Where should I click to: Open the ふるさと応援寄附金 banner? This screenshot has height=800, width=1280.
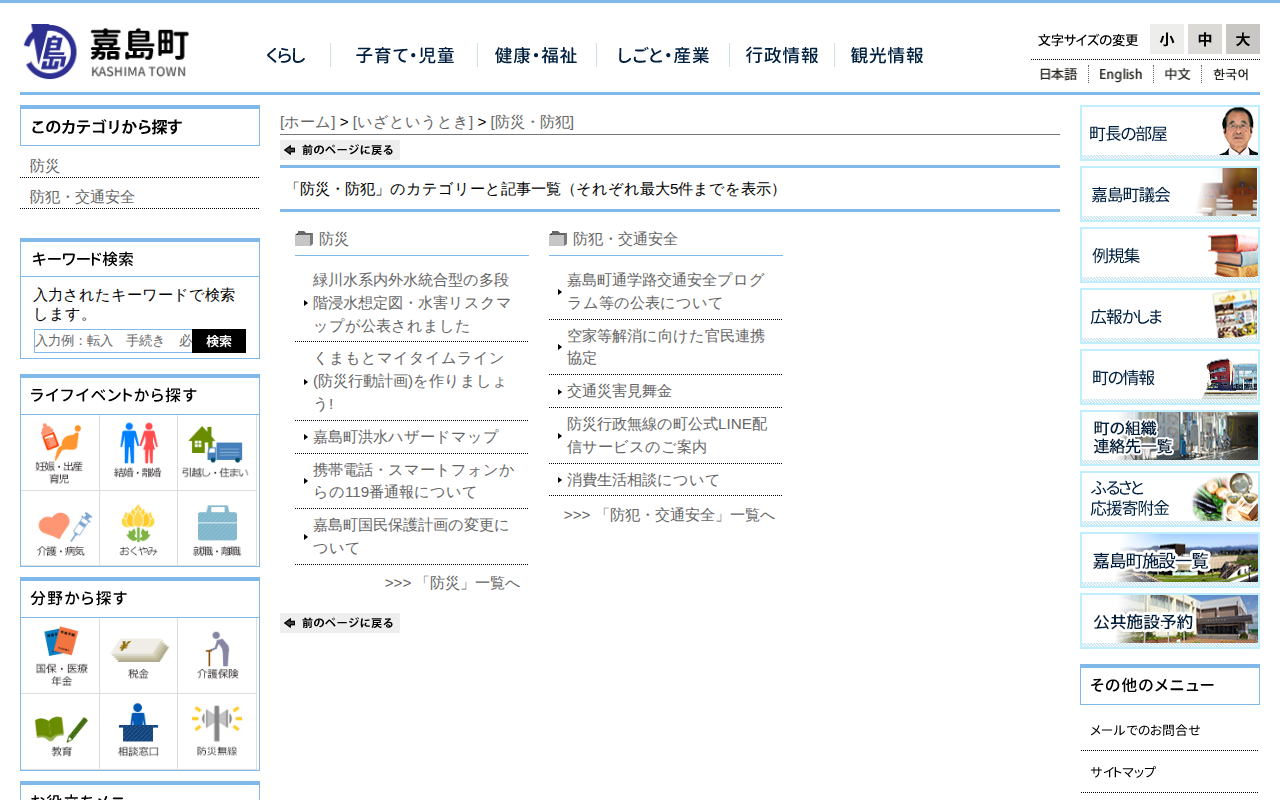1170,499
